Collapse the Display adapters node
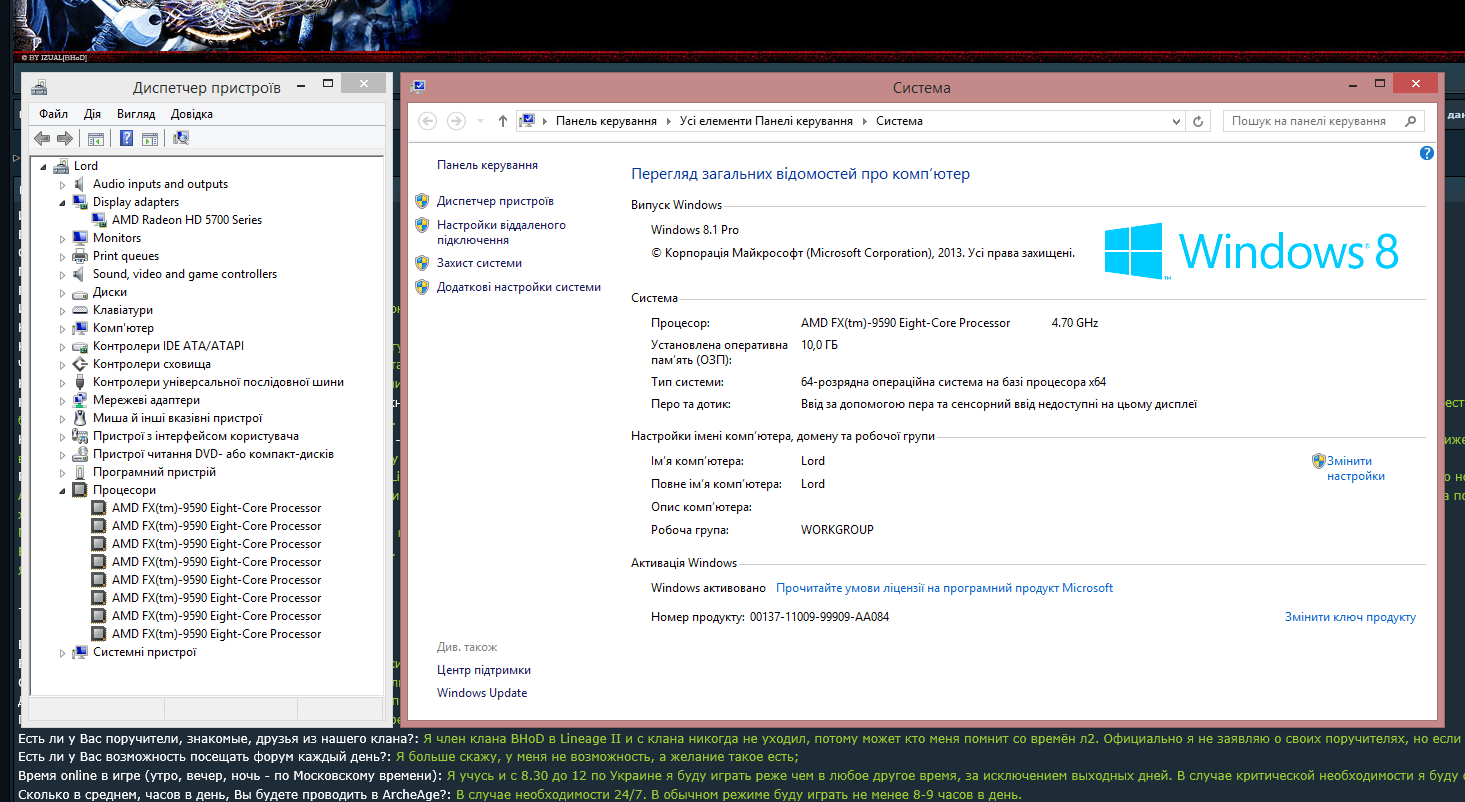This screenshot has height=802, width=1465. coord(62,202)
